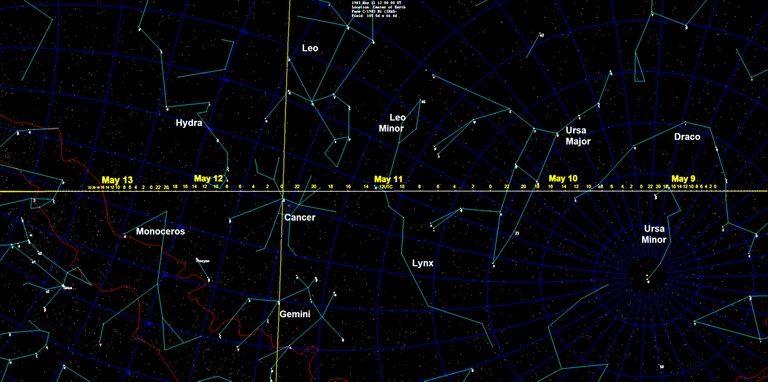Click the north celestial pole center
Viewport: 768px width, 382px height.
pyautogui.click(x=647, y=277)
